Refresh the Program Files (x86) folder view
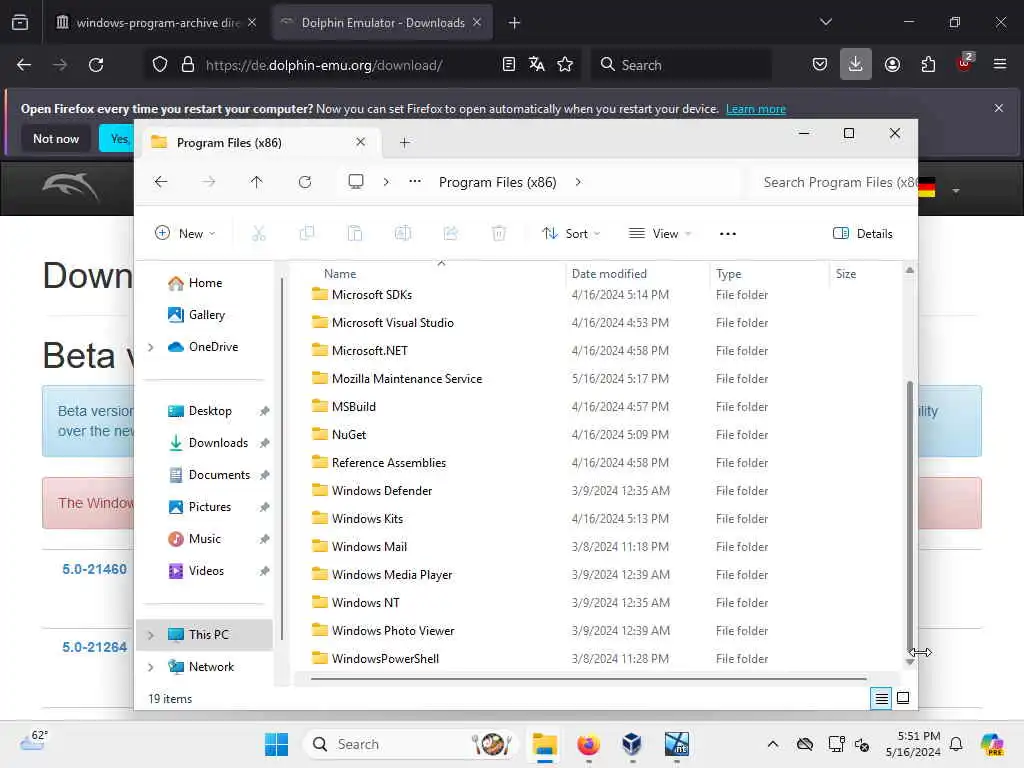 [x=305, y=182]
